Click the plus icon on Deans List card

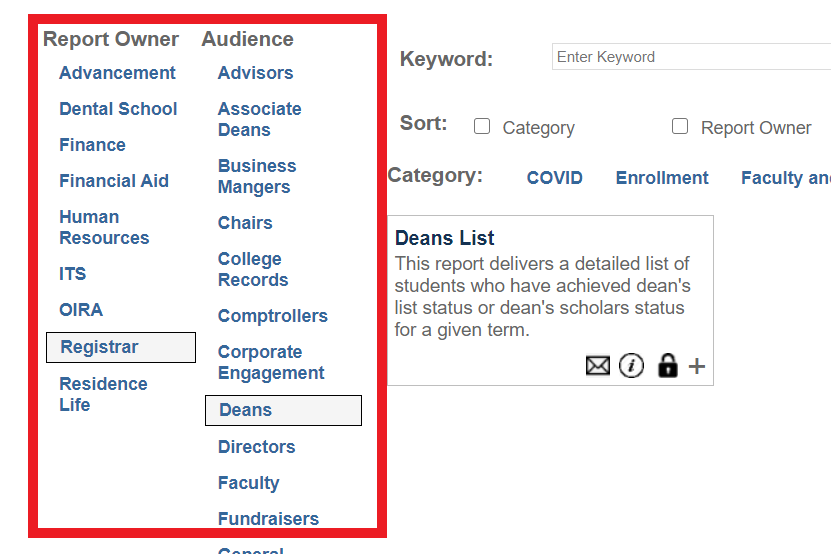(x=697, y=366)
